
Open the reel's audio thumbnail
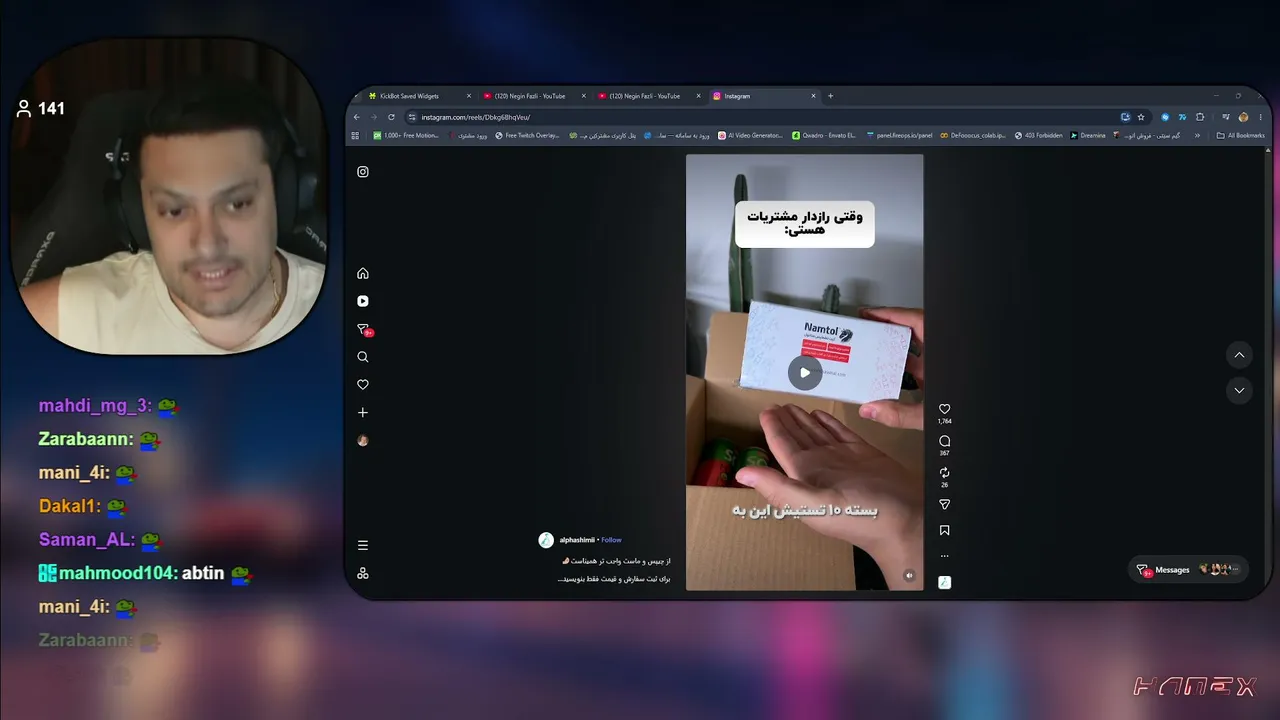(945, 582)
